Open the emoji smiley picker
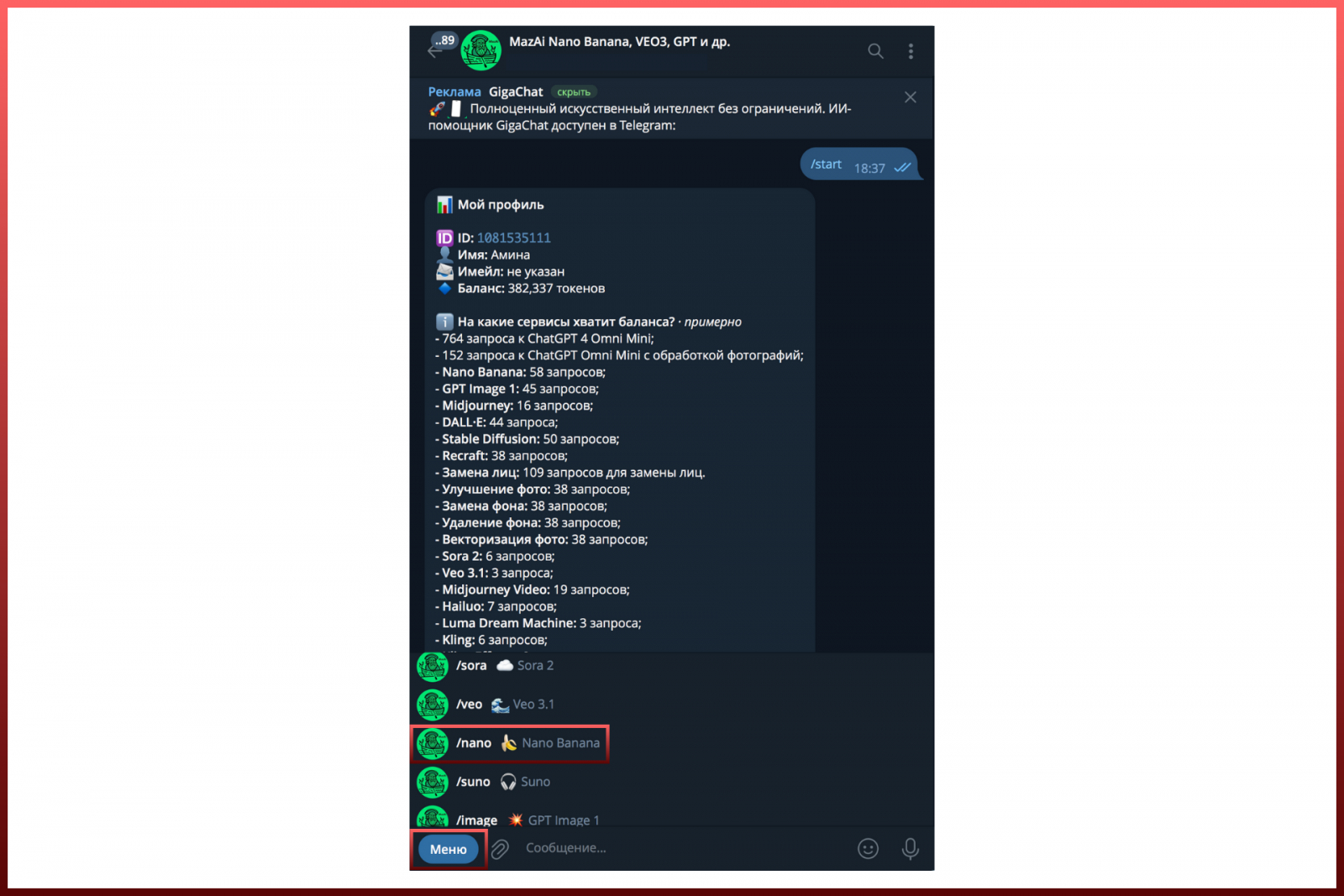This screenshot has height=896, width=1344. click(x=868, y=849)
